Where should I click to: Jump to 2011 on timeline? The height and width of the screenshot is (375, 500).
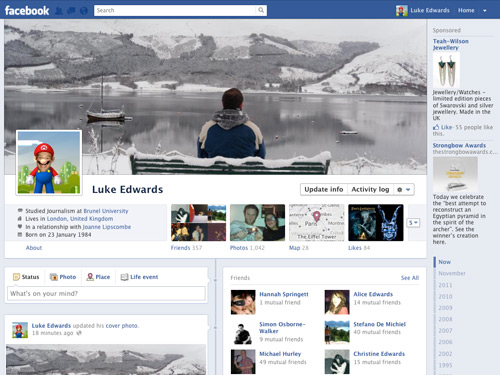point(445,285)
